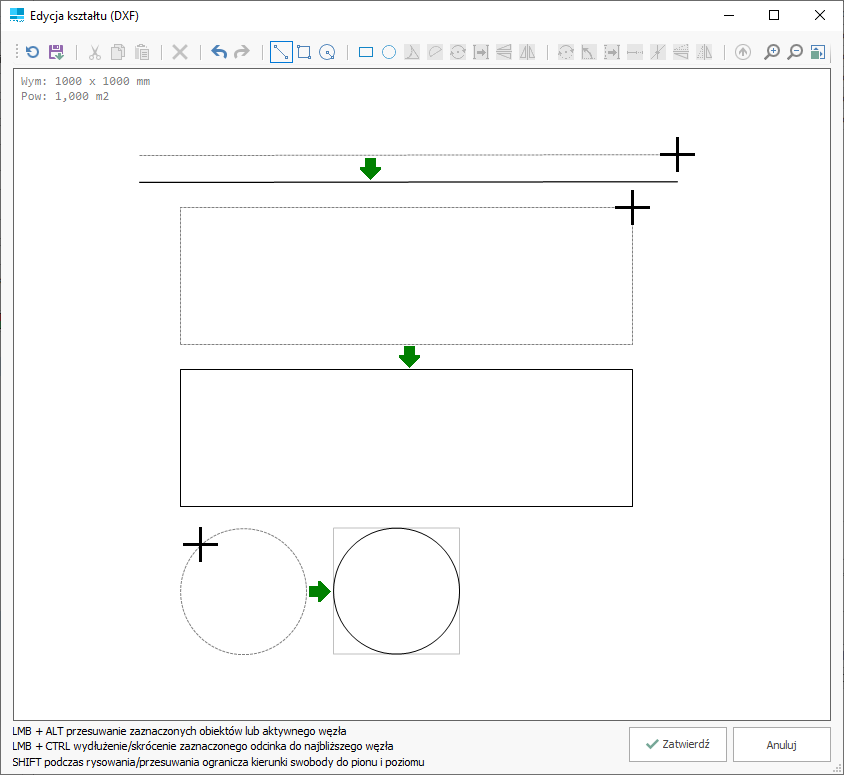Click the 'SHIFT podczas rysowania' hint line
The height and width of the screenshot is (775, 844).
coord(219,762)
